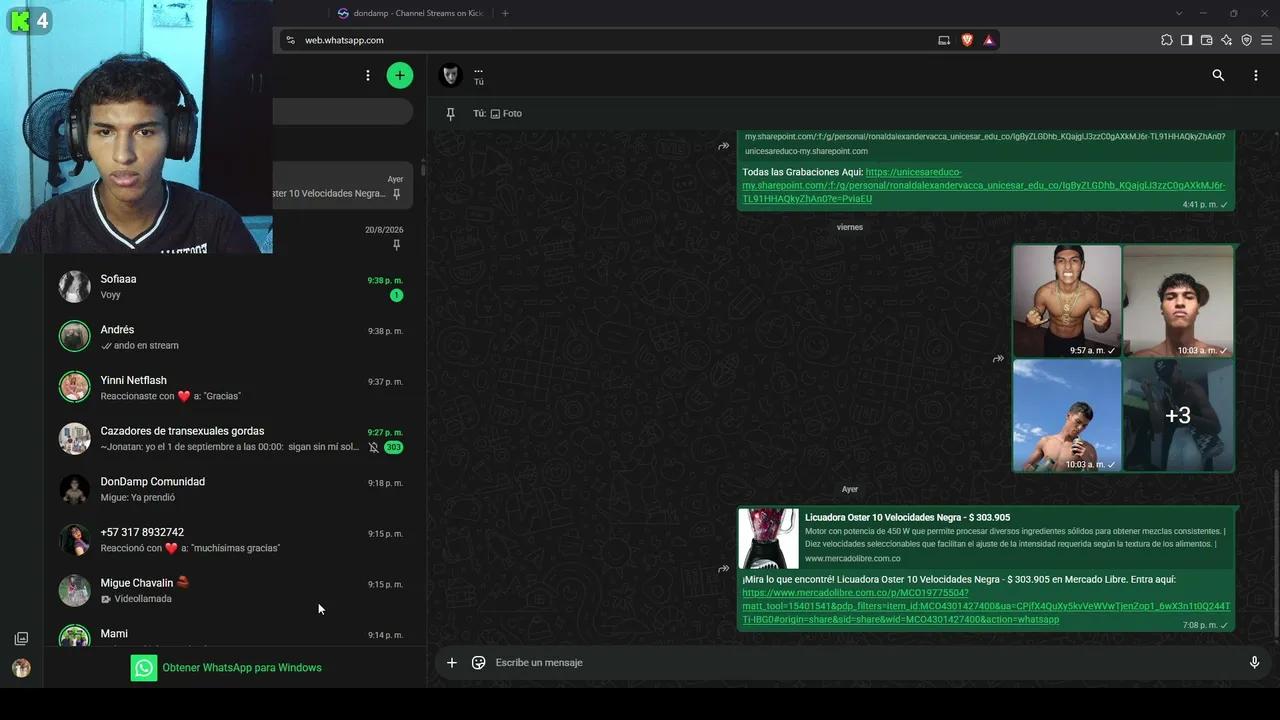Open Sofiaaa's profile picture
This screenshot has width=1280, height=720.
[74, 287]
